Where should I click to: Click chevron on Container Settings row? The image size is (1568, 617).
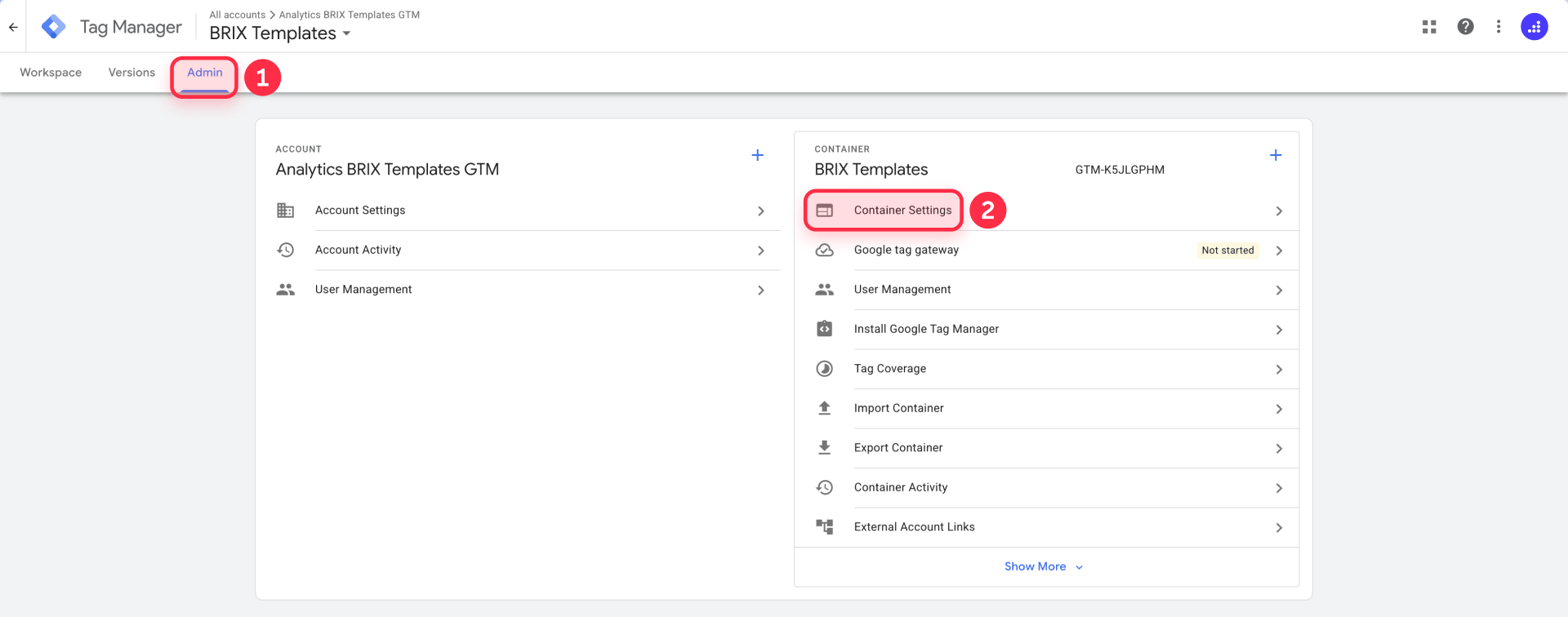pyautogui.click(x=1279, y=211)
